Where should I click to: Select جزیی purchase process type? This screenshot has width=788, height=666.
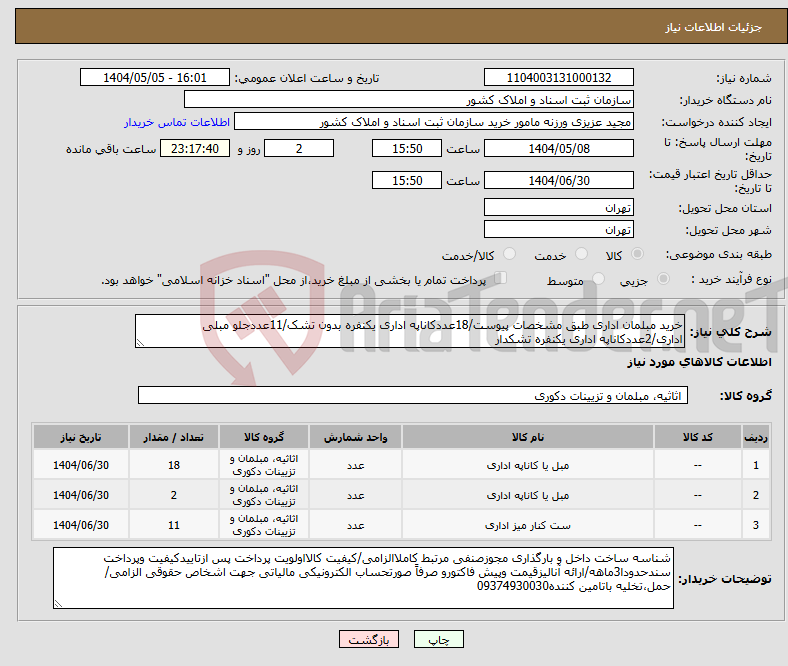[658, 281]
